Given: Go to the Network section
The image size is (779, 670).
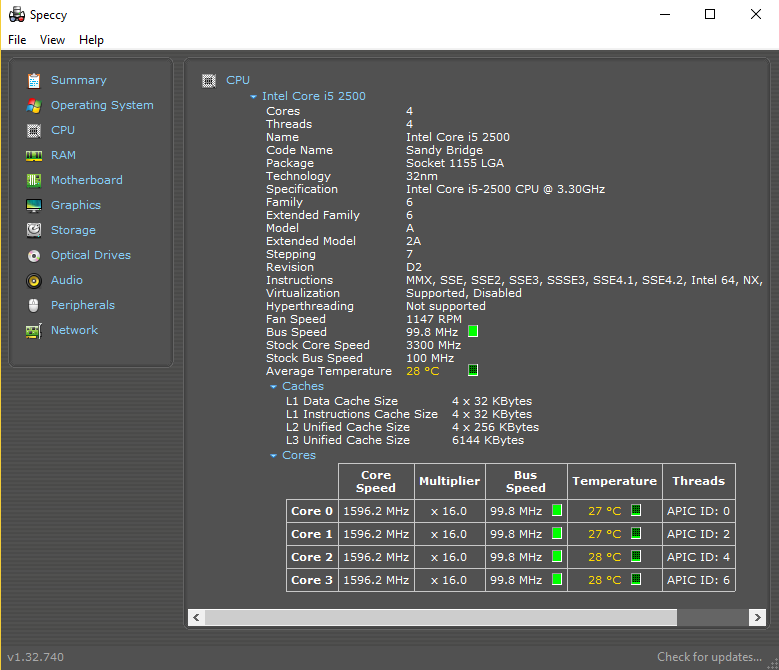Looking at the screenshot, I should coord(74,330).
